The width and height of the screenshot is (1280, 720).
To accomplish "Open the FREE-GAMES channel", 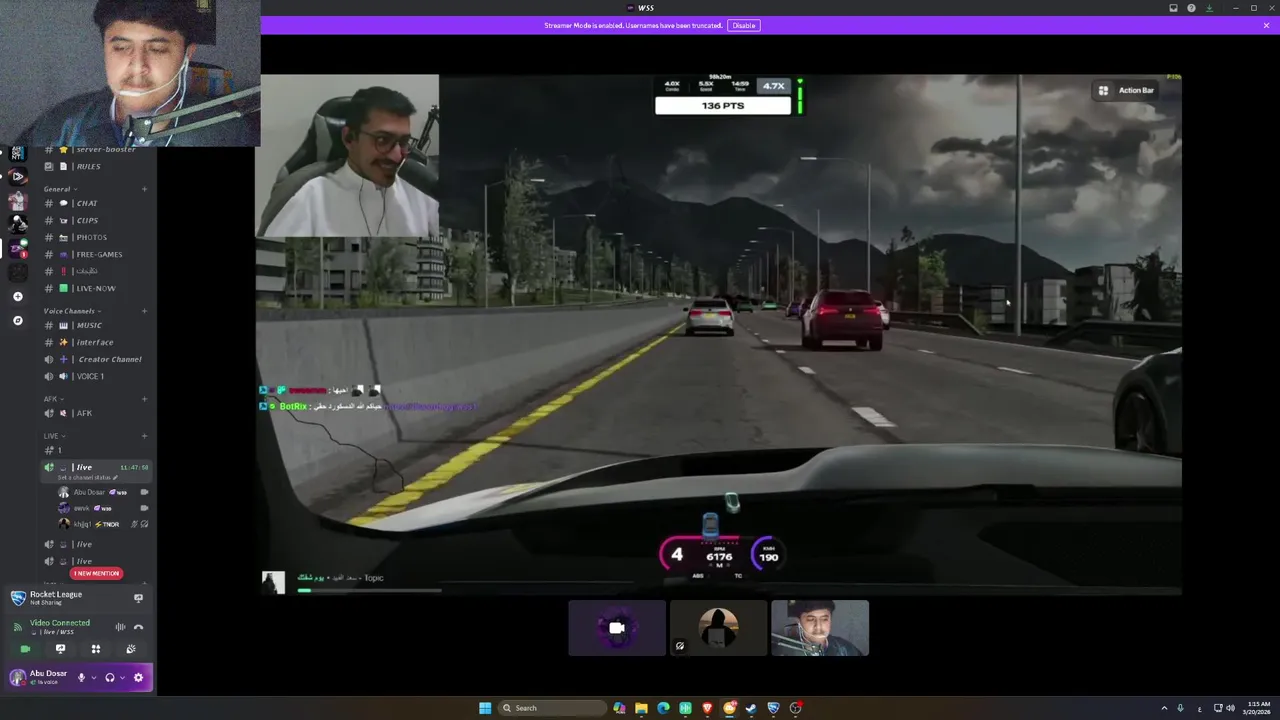I will point(96,254).
